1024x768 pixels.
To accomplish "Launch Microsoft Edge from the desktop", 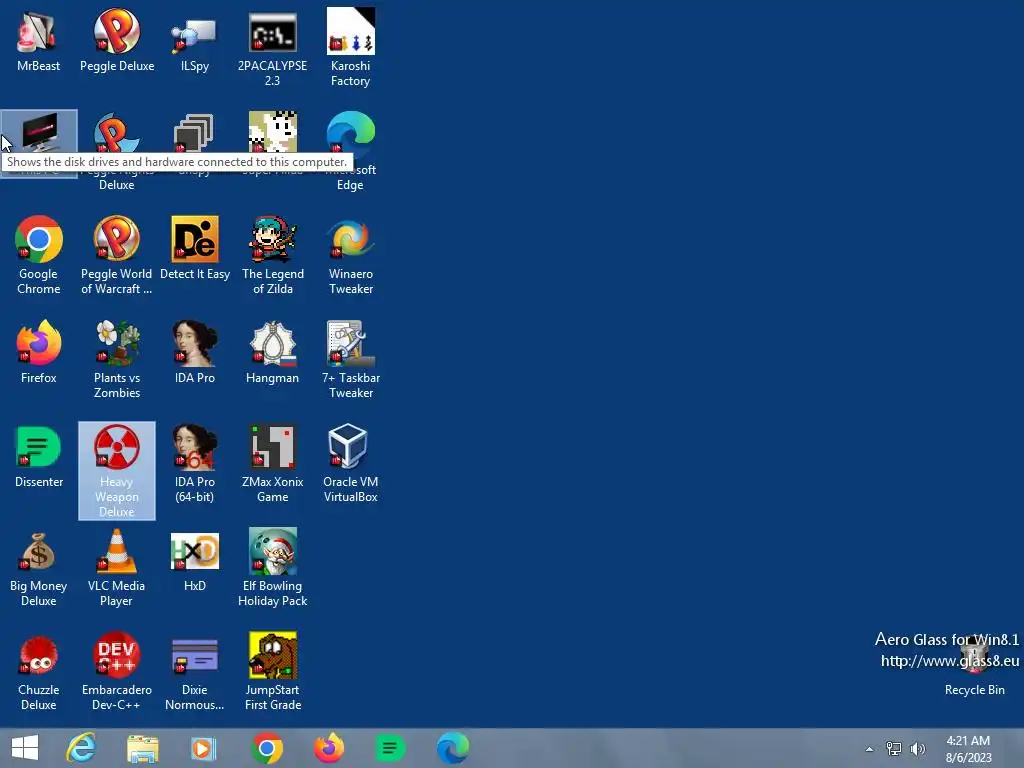I will [350, 133].
